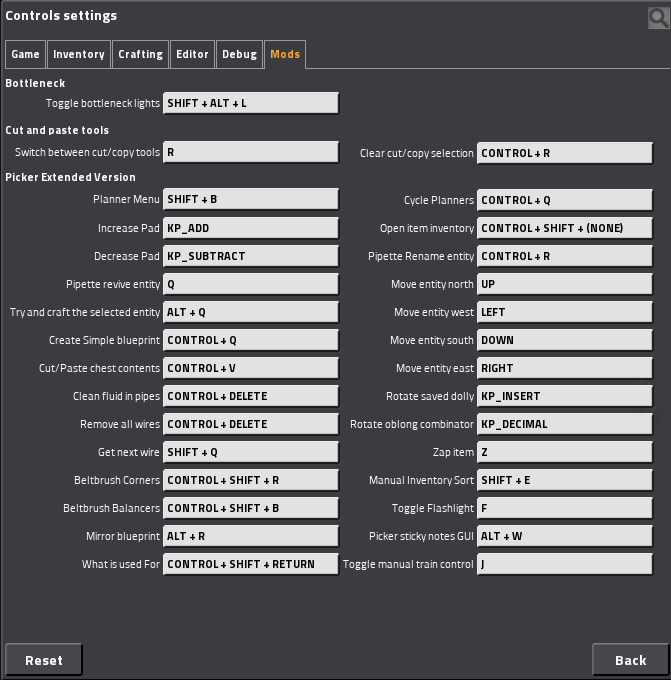671x680 pixels.
Task: Set Open item inventory keybinding
Action: [x=565, y=228]
